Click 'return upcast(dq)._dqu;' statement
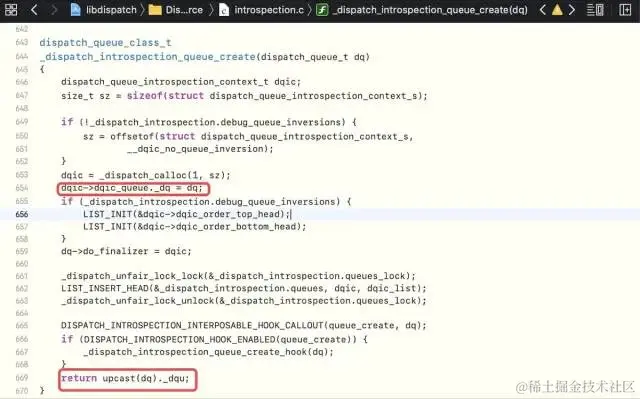This screenshot has width=640, height=399. pos(125,378)
